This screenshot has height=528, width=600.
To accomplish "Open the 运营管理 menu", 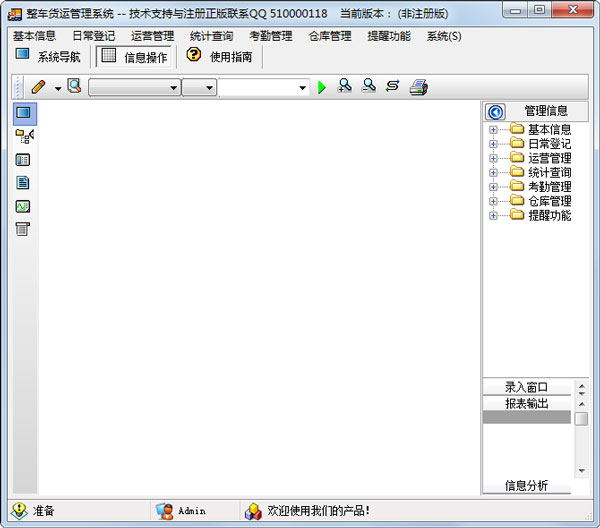I will coord(153,36).
